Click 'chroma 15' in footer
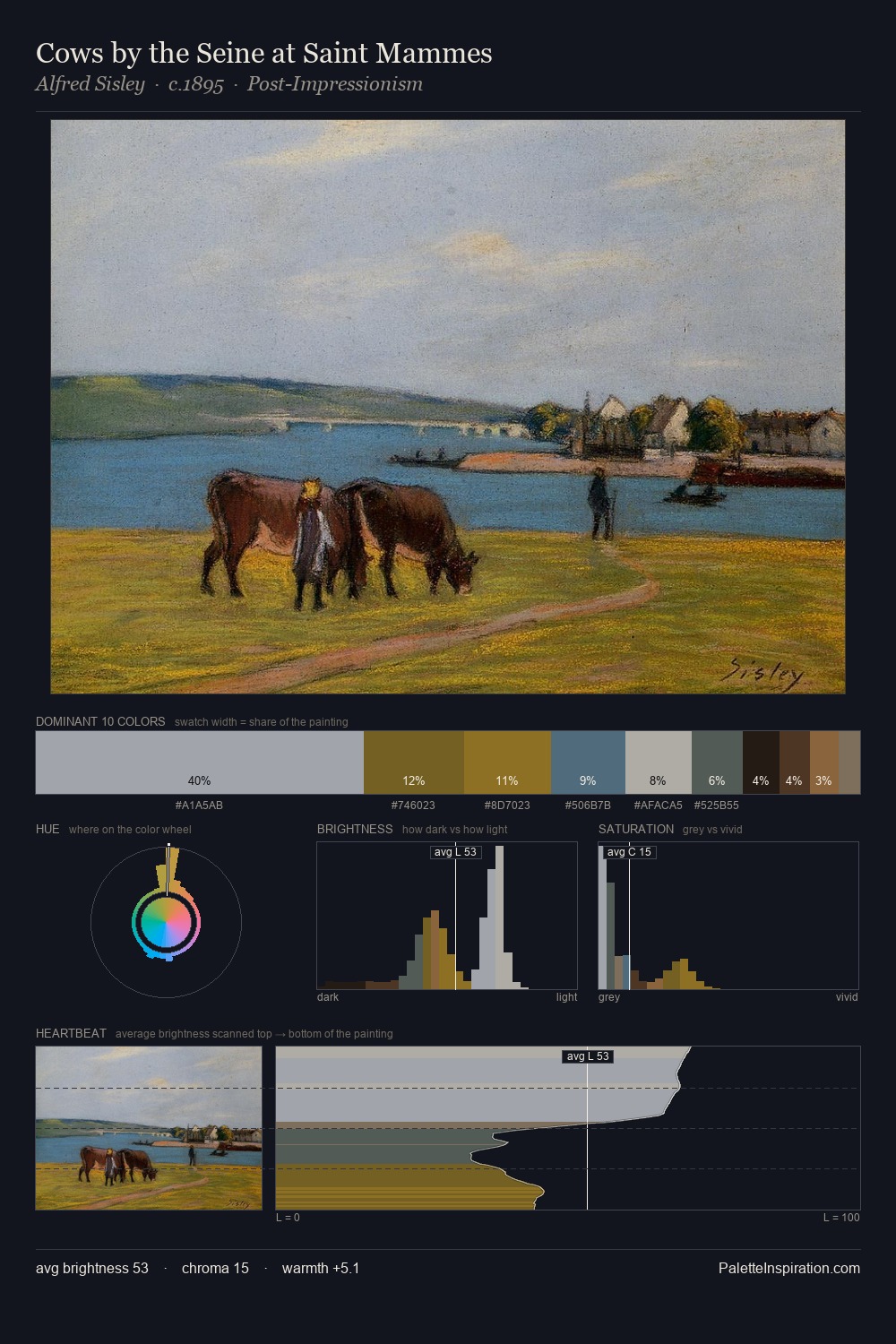 215,1268
